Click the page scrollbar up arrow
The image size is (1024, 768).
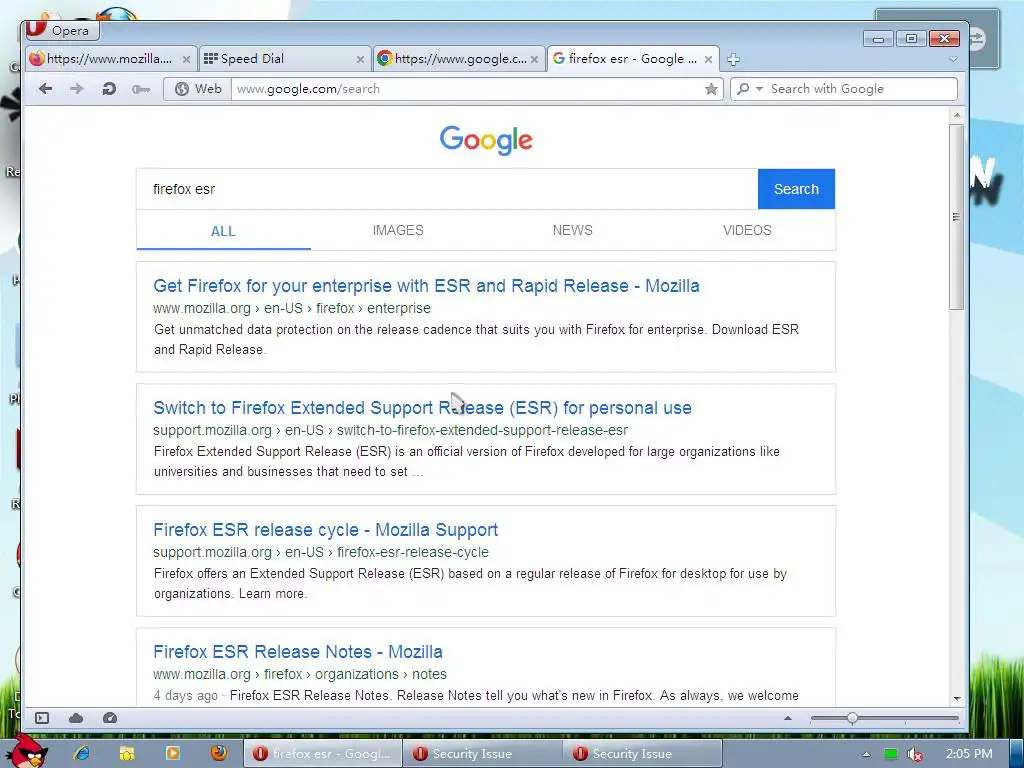tap(957, 115)
